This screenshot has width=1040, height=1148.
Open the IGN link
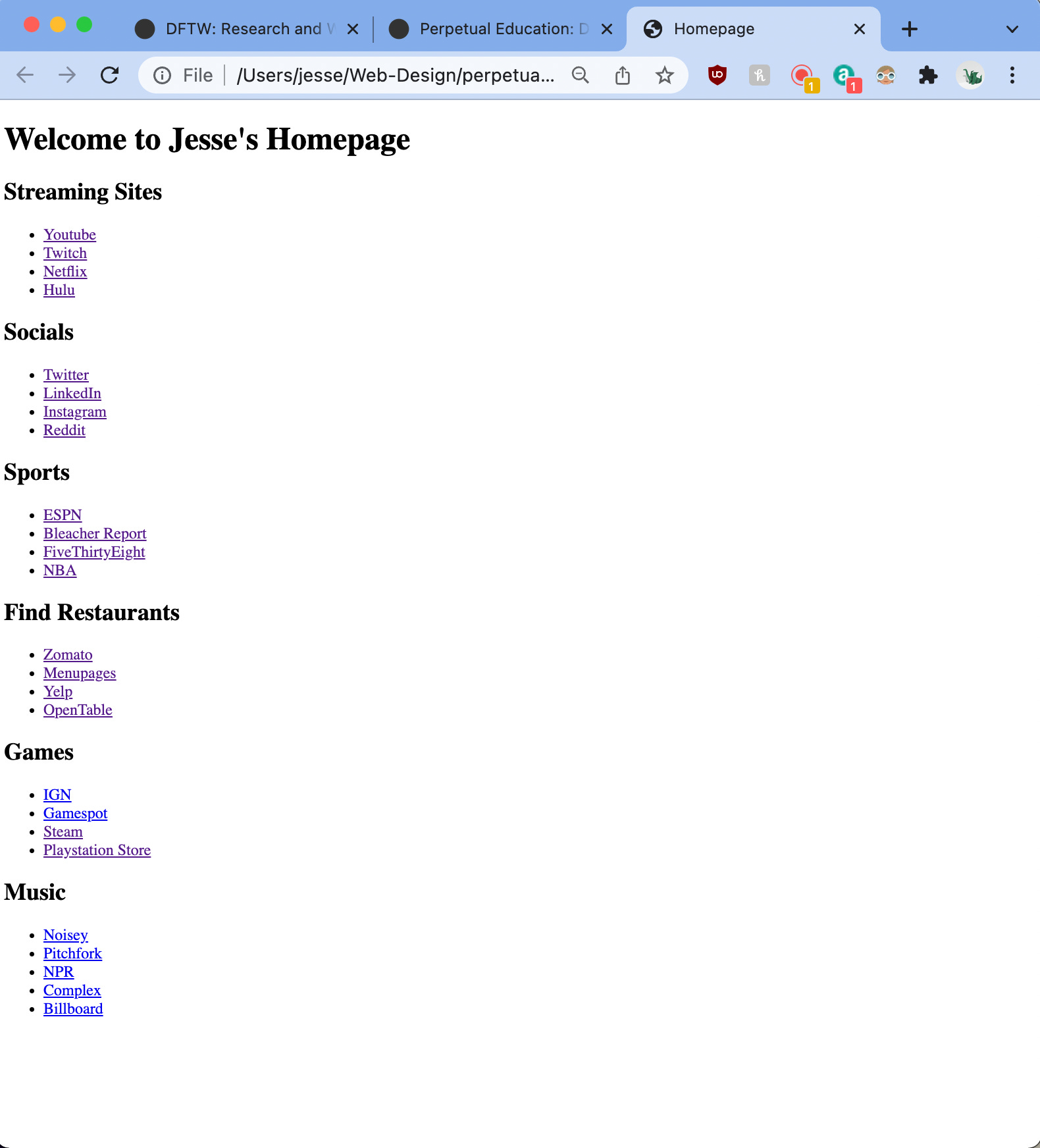(x=57, y=795)
